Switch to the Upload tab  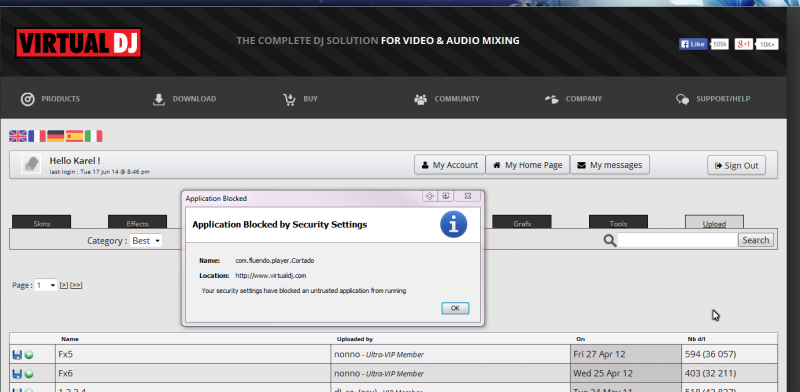[x=714, y=223]
